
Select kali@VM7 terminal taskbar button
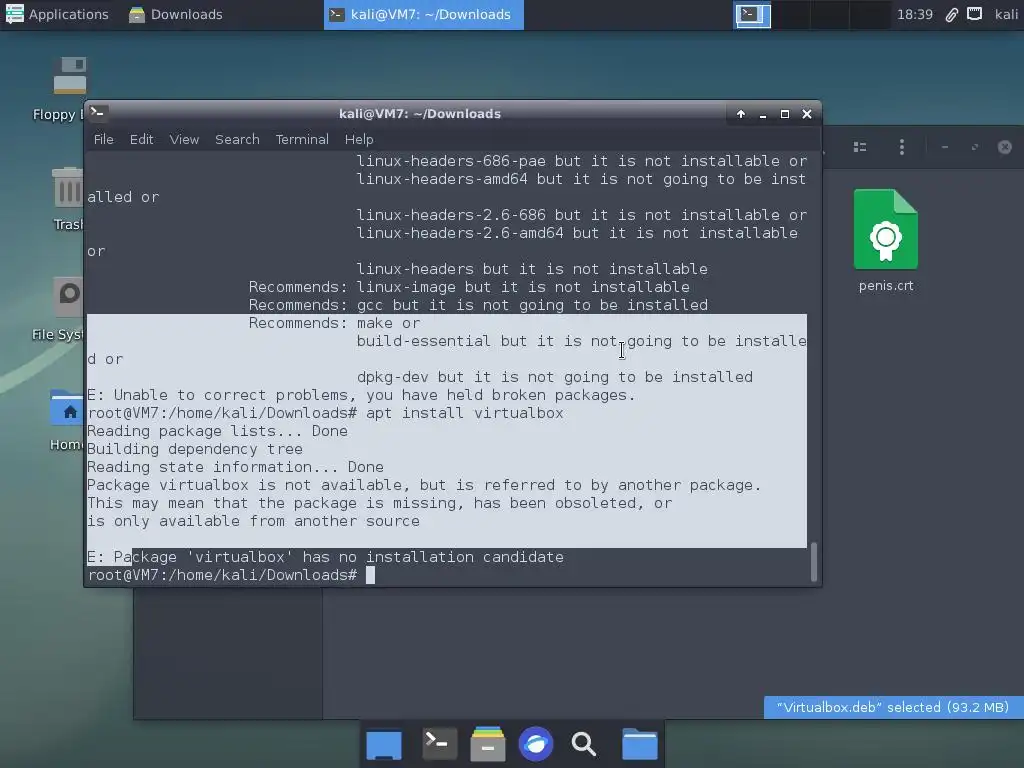tap(423, 14)
